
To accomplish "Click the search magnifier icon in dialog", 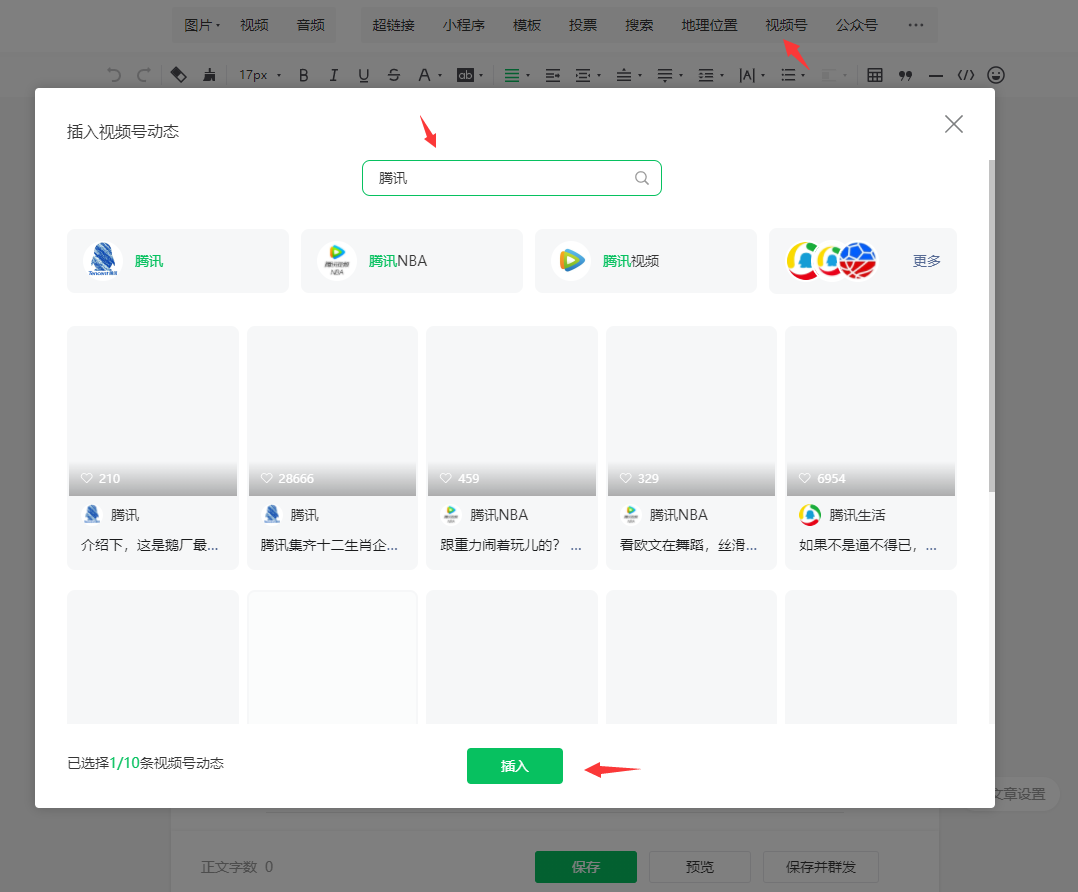I will [x=641, y=178].
